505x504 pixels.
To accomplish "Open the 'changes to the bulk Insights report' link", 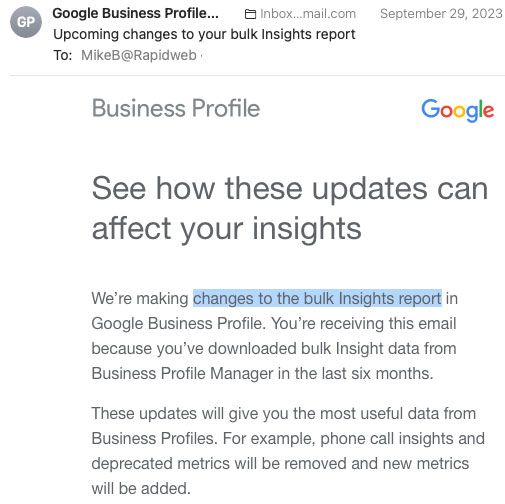I will pos(317,298).
